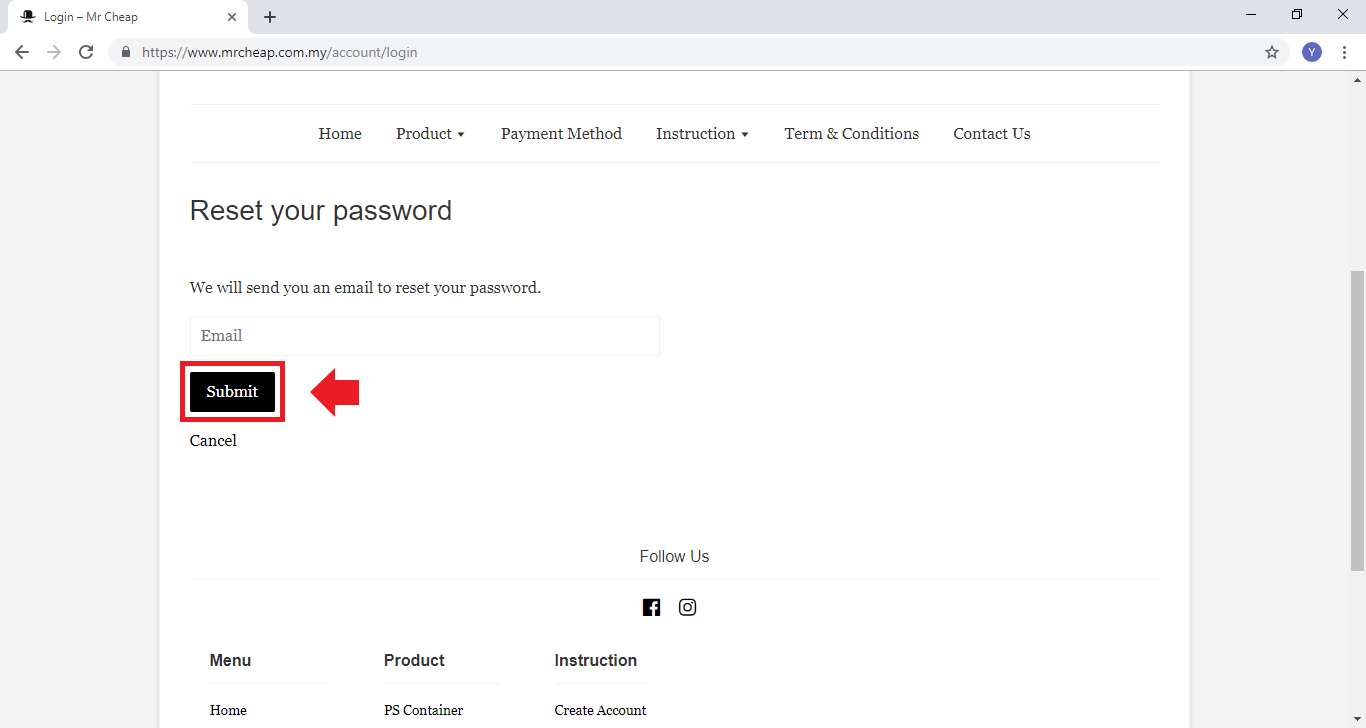This screenshot has width=1366, height=728.
Task: Open the Chrome profile avatar Y
Action: 1312,52
